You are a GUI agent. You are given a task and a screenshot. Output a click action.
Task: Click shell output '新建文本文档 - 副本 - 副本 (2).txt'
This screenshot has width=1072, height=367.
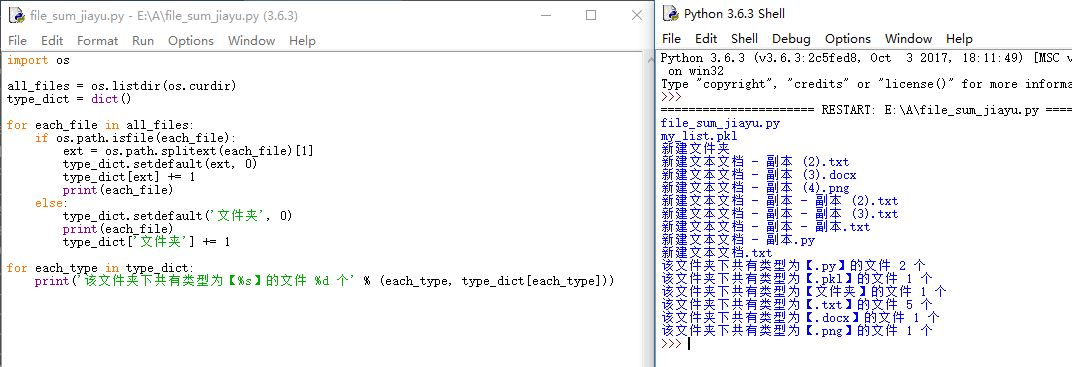779,201
